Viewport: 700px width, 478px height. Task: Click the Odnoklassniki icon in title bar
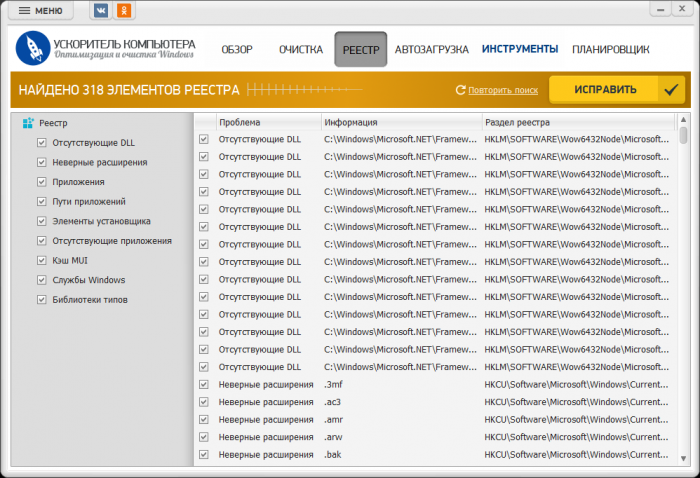coord(124,11)
